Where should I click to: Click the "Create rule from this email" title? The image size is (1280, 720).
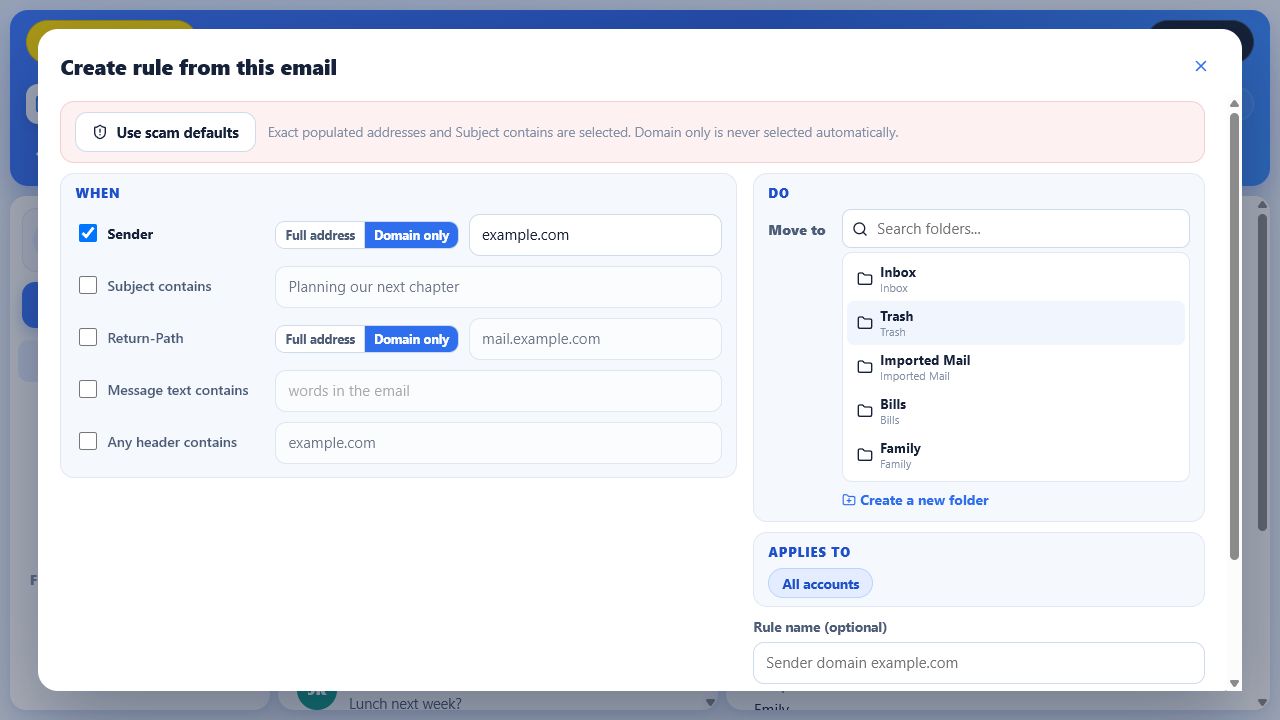[198, 67]
